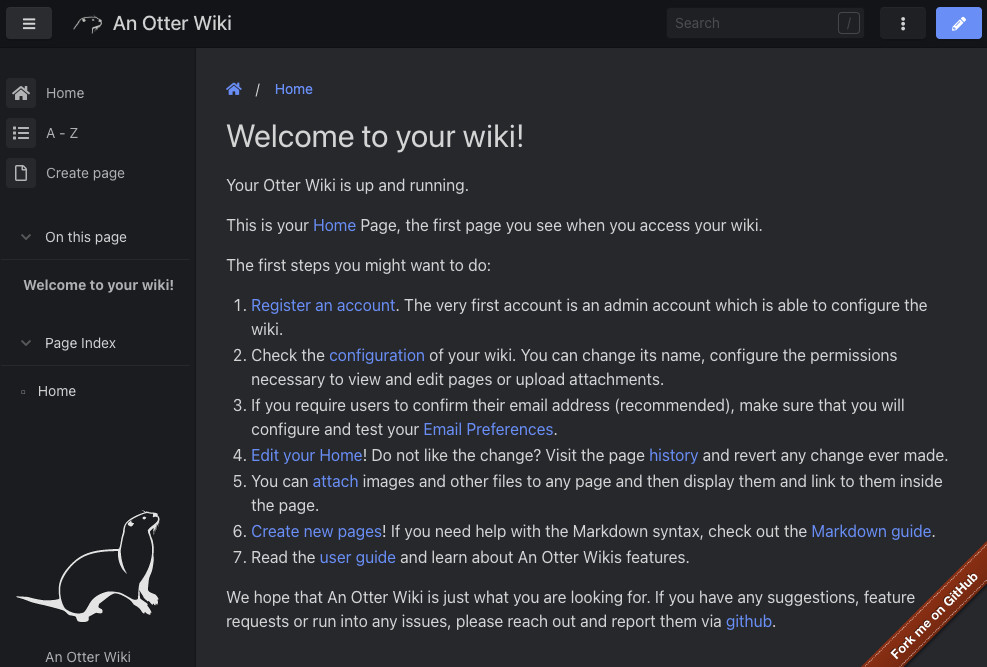Screen dimensions: 987x667
Task: Open the A - Z sidebar menu item
Action: pyautogui.click(x=62, y=133)
